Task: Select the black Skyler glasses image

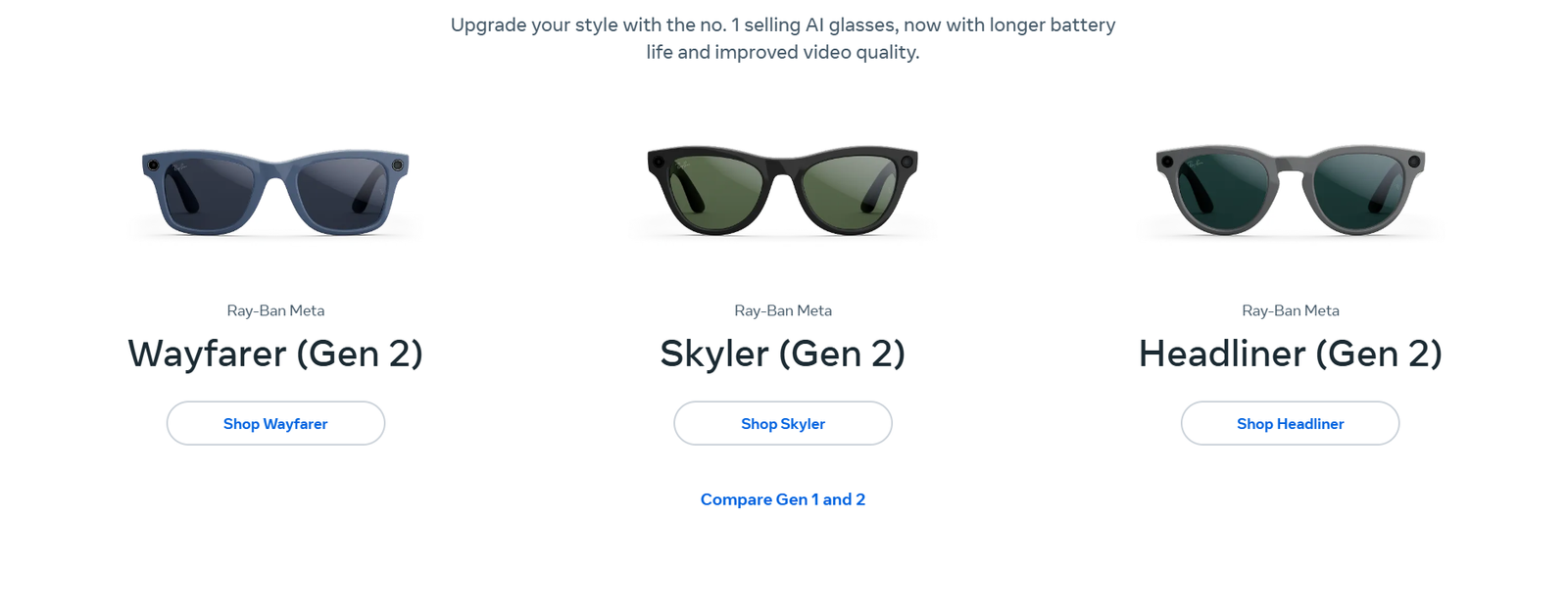Action: tap(782, 189)
